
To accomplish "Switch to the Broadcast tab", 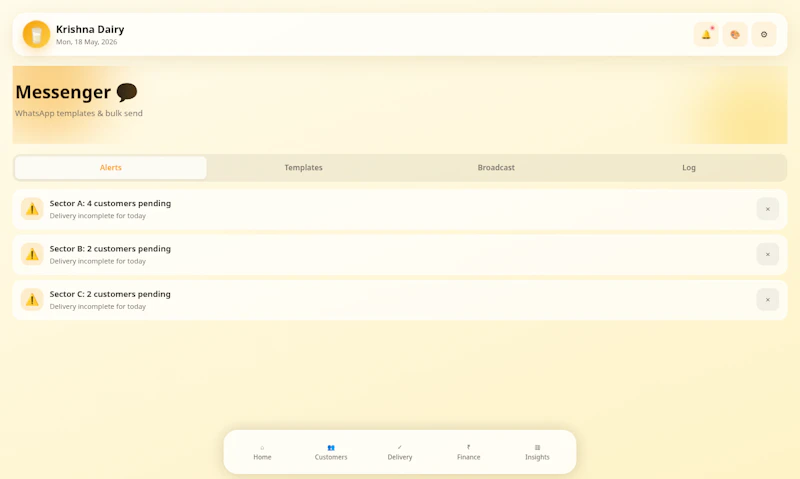I will point(496,168).
